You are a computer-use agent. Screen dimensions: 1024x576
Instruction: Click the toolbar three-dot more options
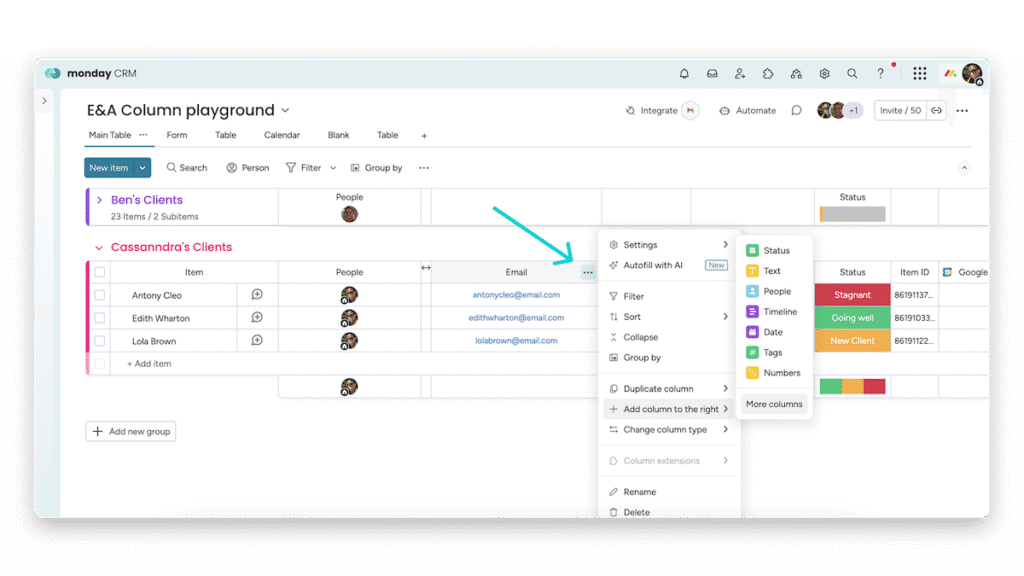(x=424, y=168)
